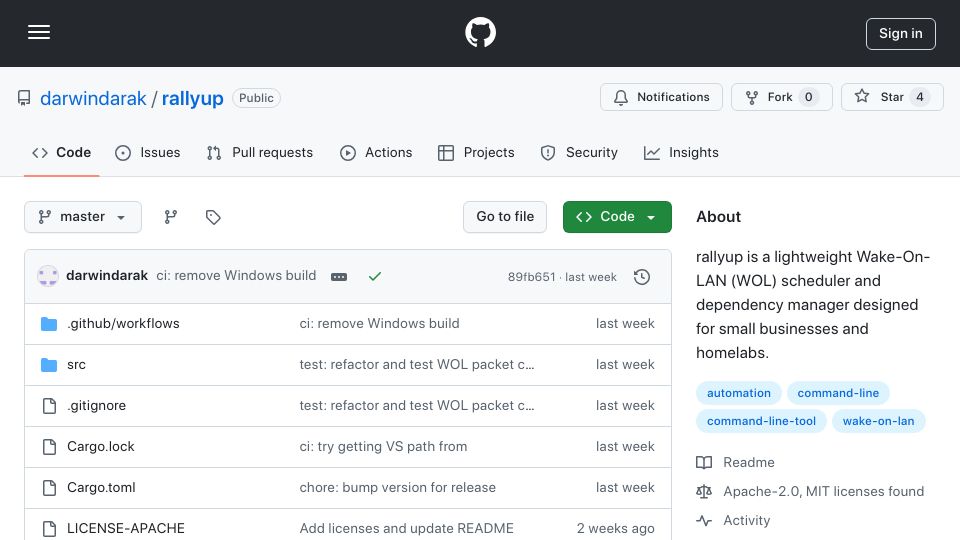Click file icon beside LICENSE-APACHE
The image size is (960, 540).
tap(49, 529)
